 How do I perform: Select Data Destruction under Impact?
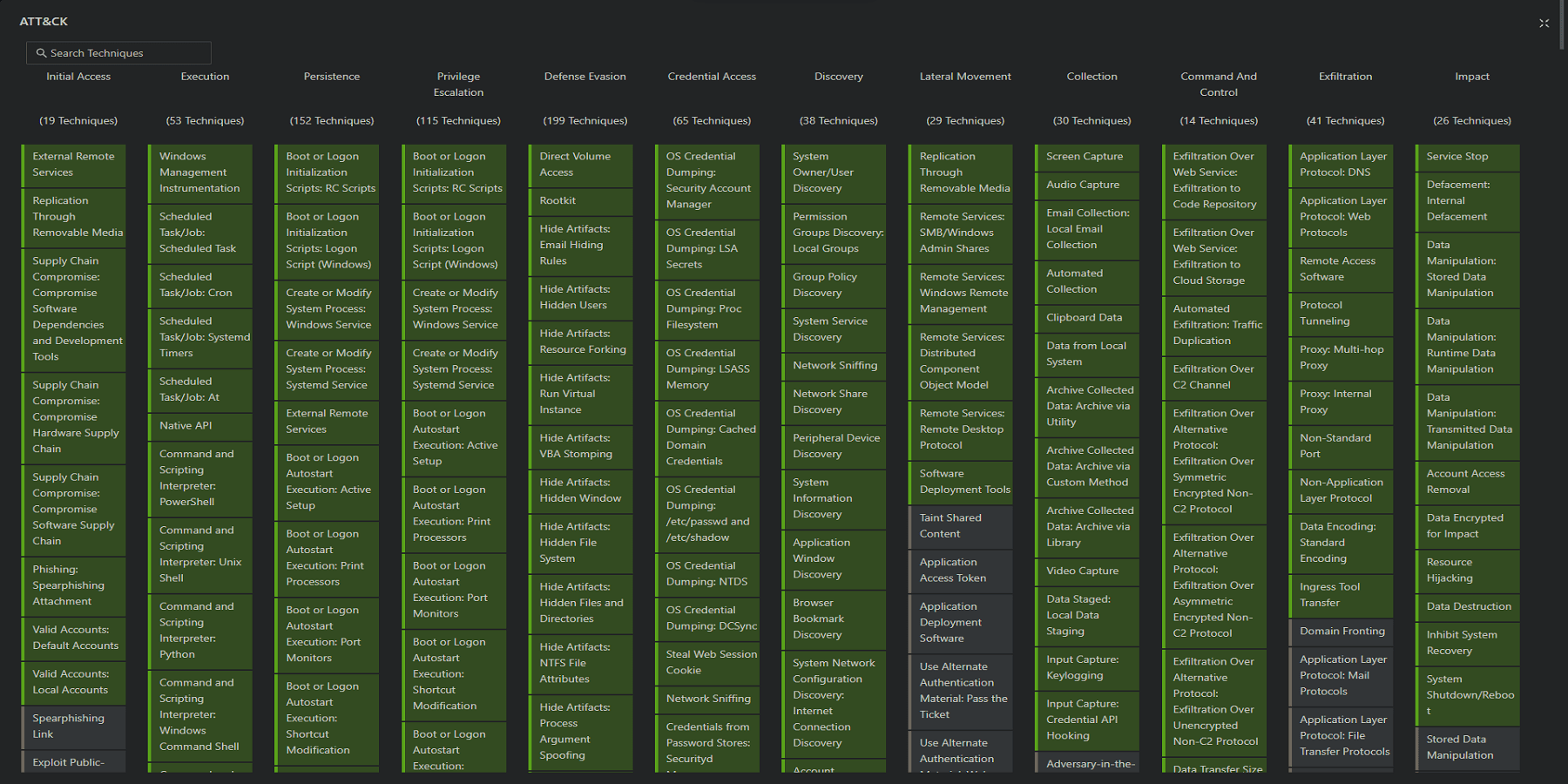pyautogui.click(x=1468, y=606)
